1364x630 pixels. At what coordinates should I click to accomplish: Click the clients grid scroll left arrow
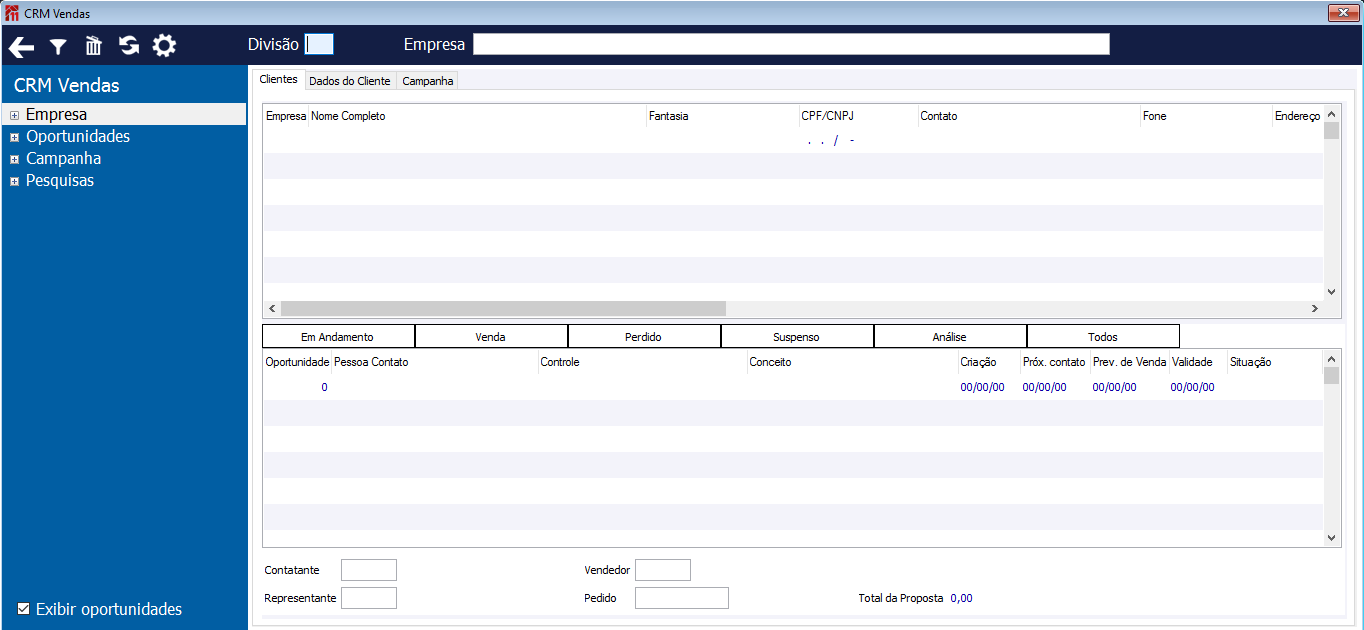(x=272, y=309)
